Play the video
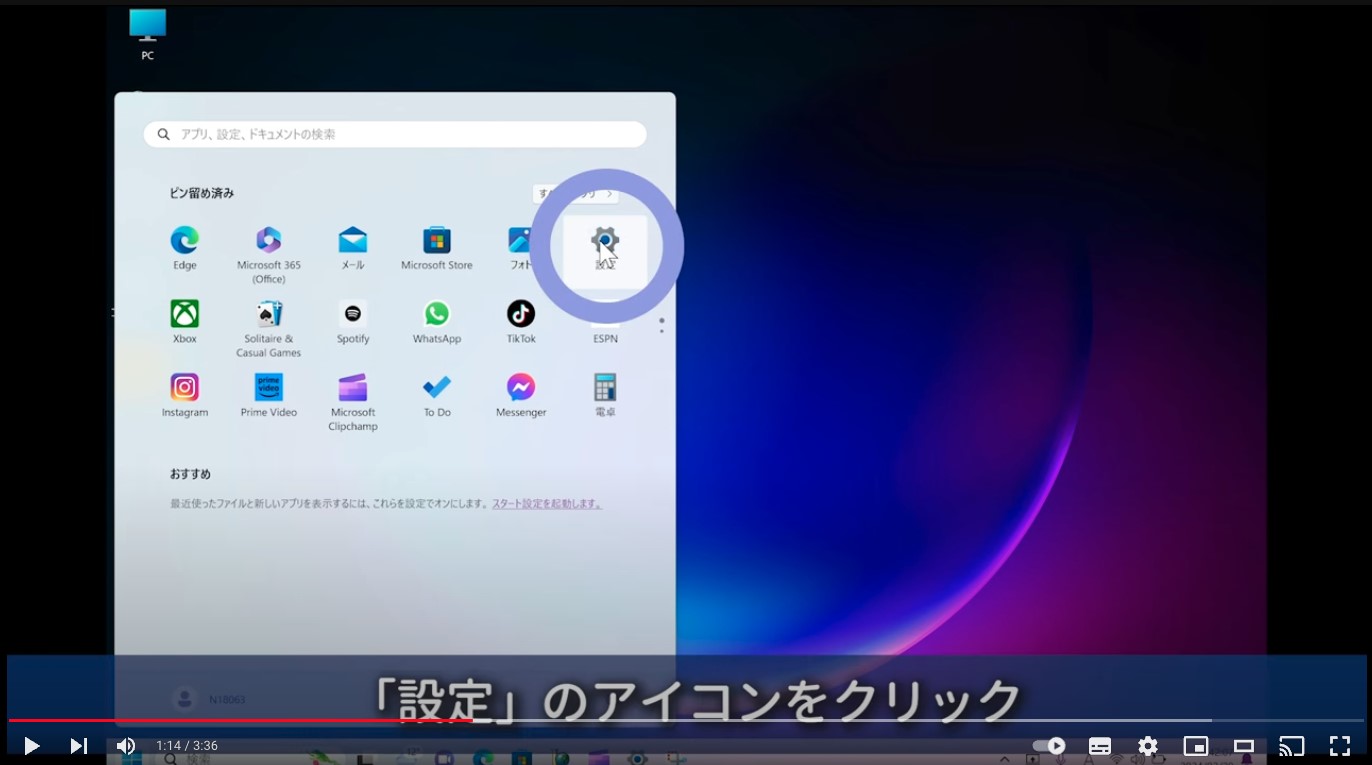 31,745
